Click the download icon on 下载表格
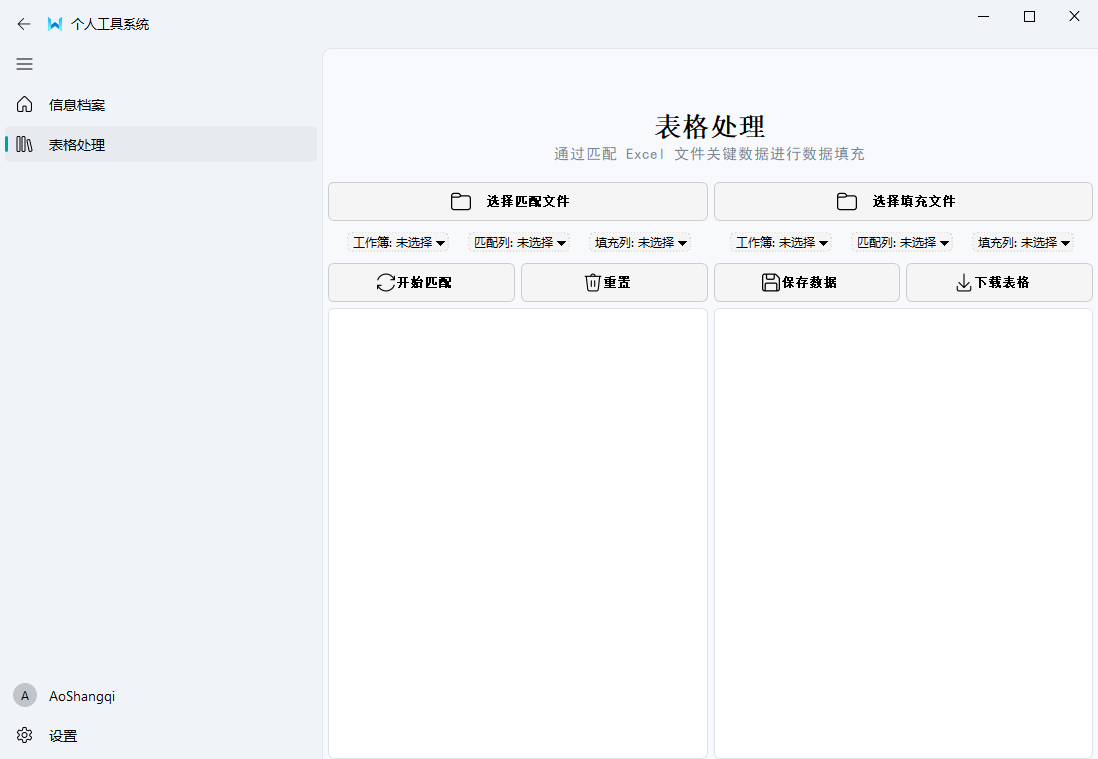 964,282
